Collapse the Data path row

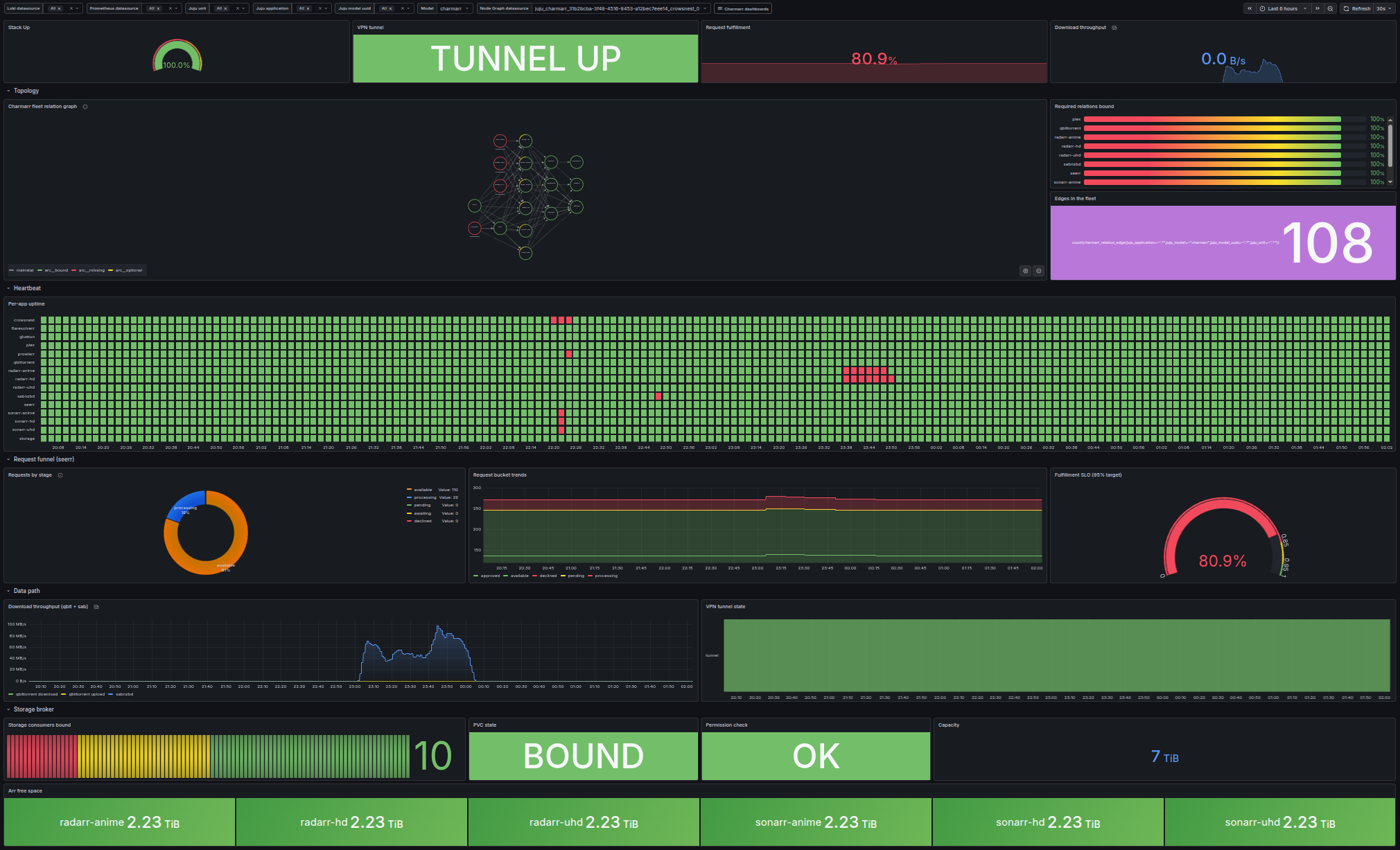click(23, 591)
